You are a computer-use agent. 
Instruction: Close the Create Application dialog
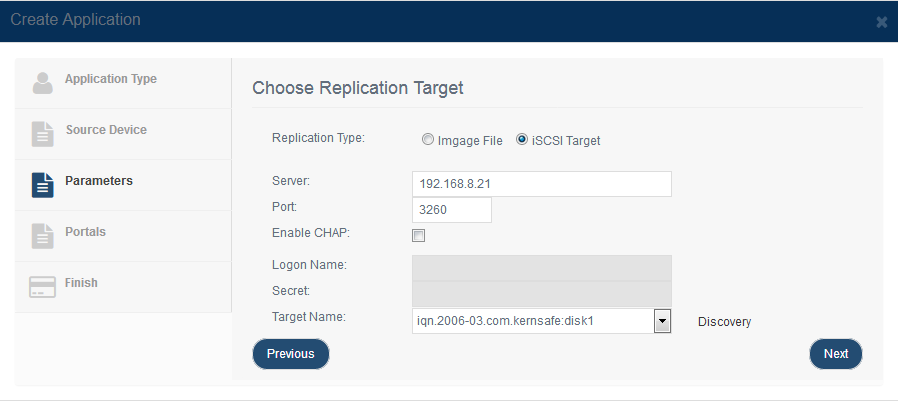[881, 22]
